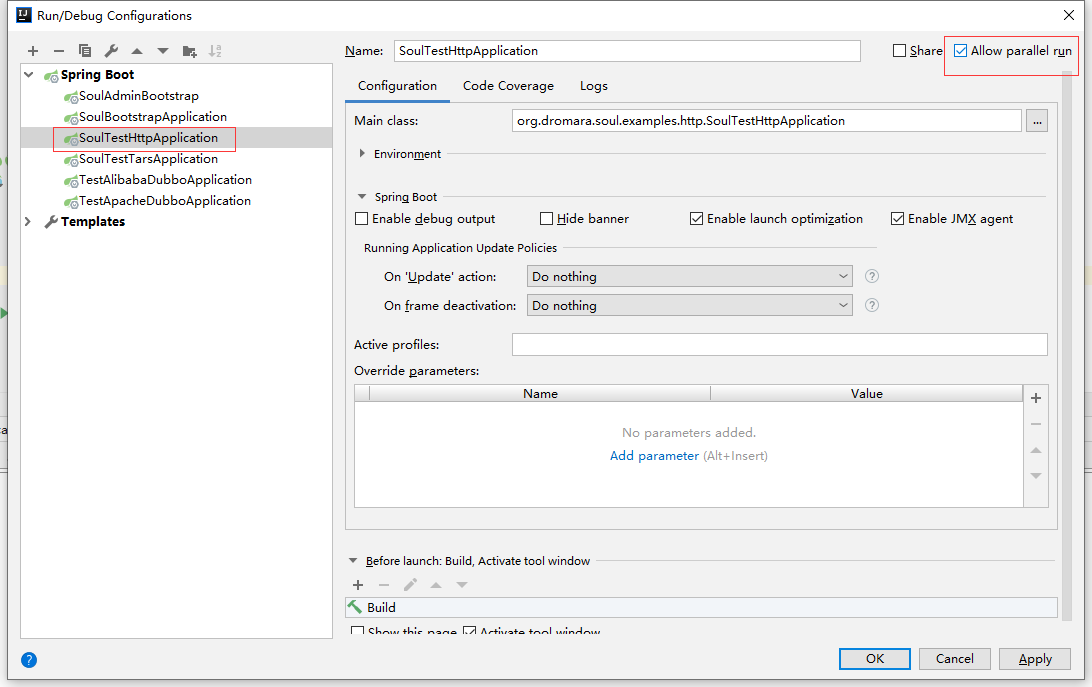Screen dimensions: 1092x687
Task: Add a new configuration with plus icon
Action: pos(33,51)
